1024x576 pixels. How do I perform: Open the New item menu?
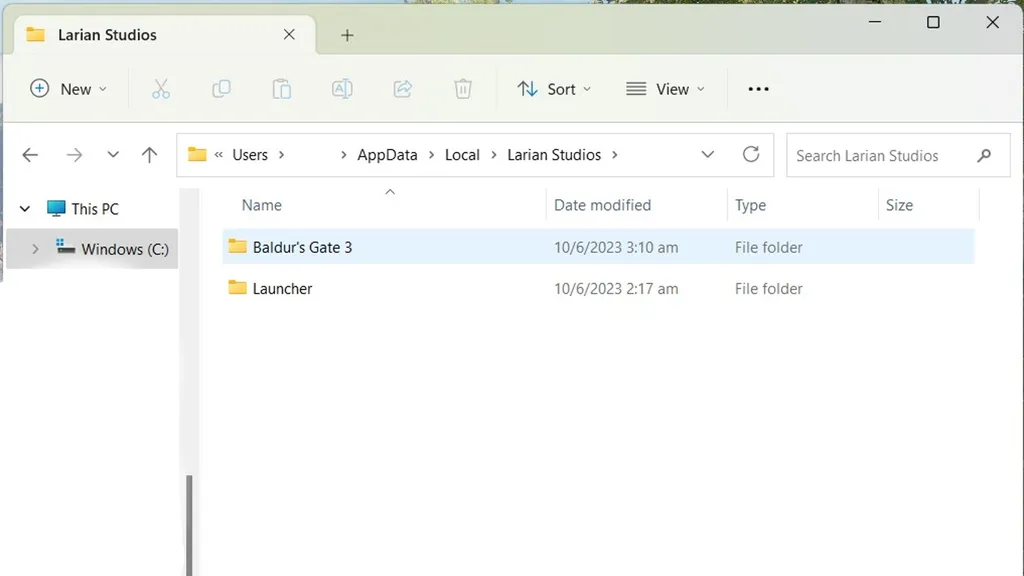pyautogui.click(x=68, y=89)
